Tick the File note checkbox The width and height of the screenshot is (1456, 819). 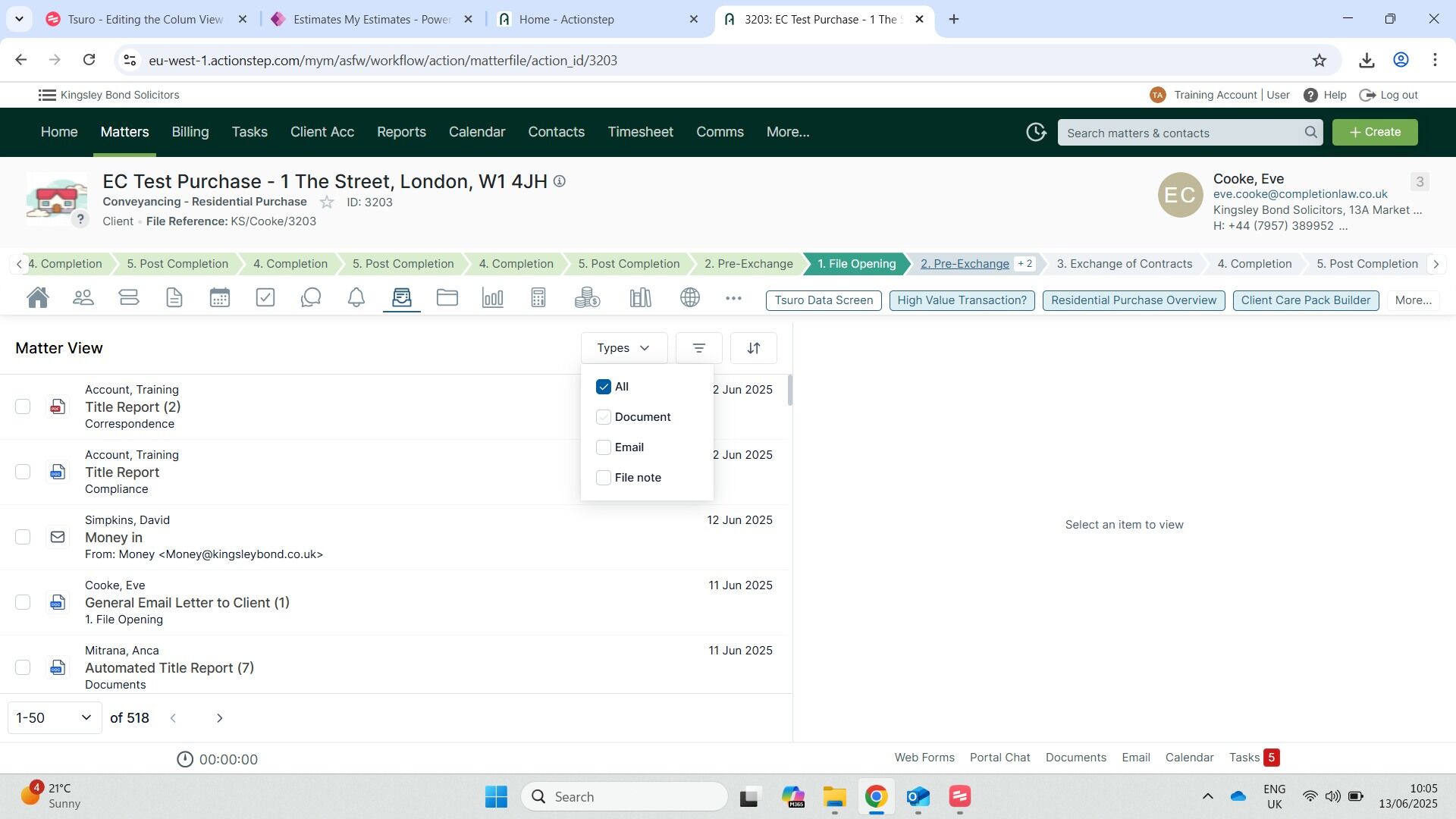coord(604,478)
